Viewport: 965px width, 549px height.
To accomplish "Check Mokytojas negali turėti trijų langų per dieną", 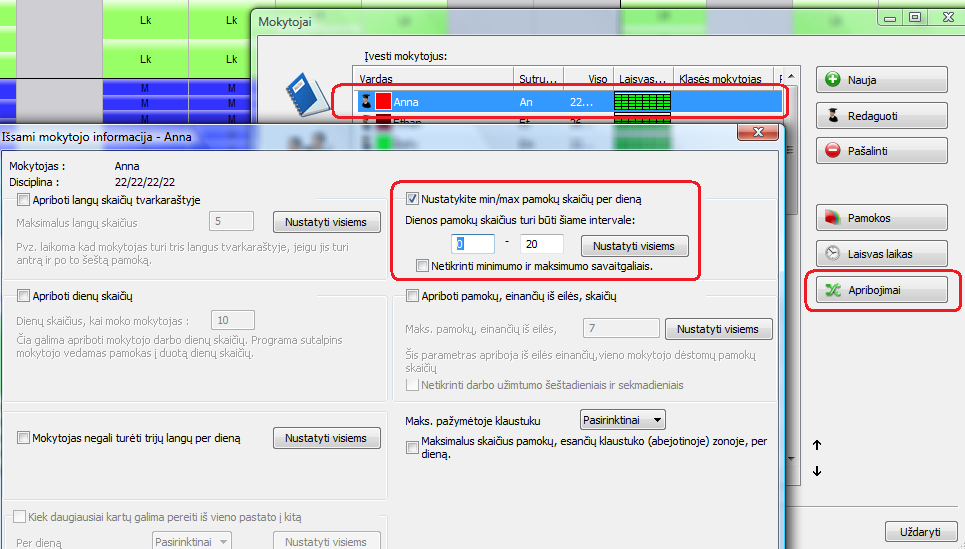I will coord(24,438).
